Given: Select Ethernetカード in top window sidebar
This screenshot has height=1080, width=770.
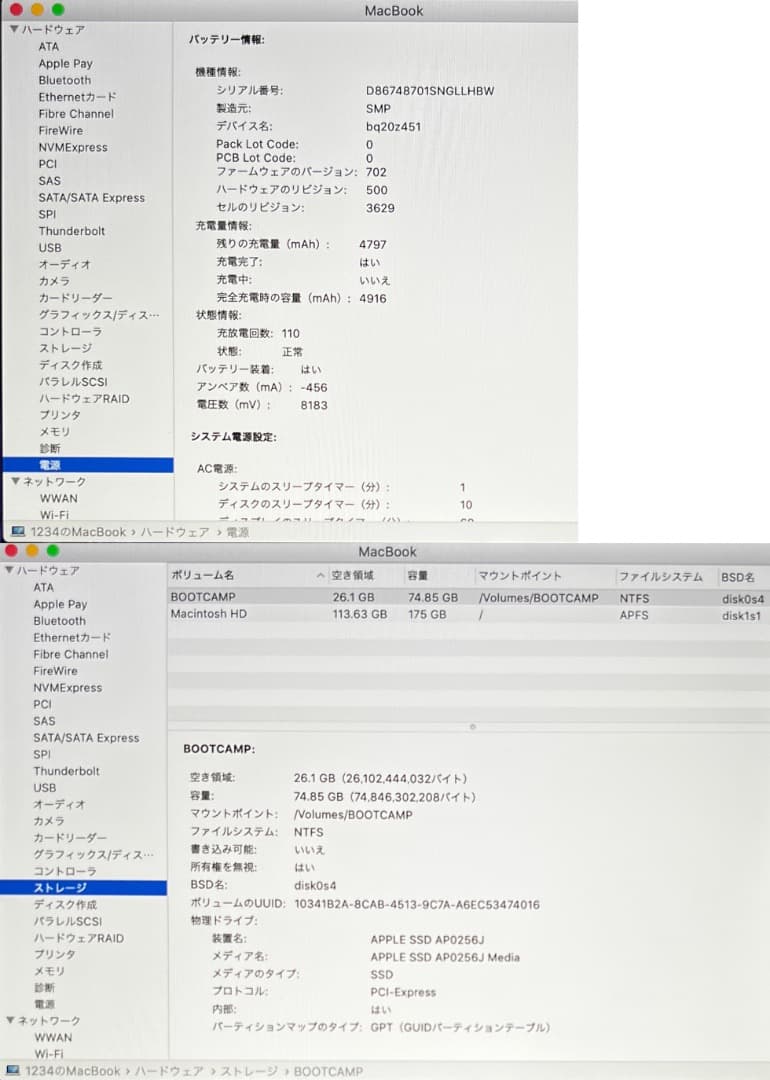Looking at the screenshot, I should pyautogui.click(x=77, y=97).
